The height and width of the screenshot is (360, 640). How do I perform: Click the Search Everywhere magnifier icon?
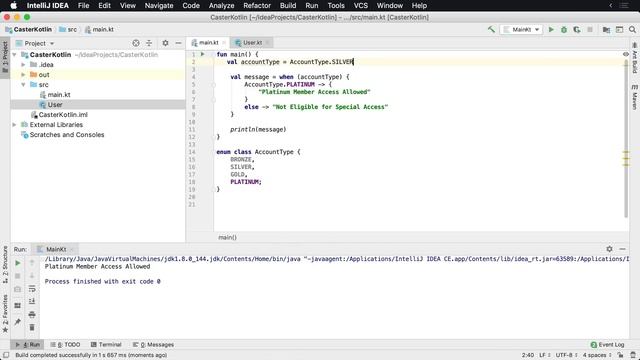[632, 29]
